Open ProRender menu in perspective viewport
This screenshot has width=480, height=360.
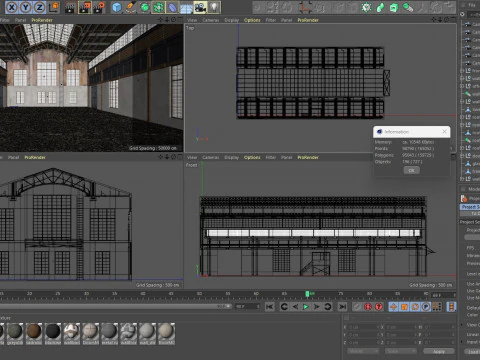pyautogui.click(x=42, y=20)
